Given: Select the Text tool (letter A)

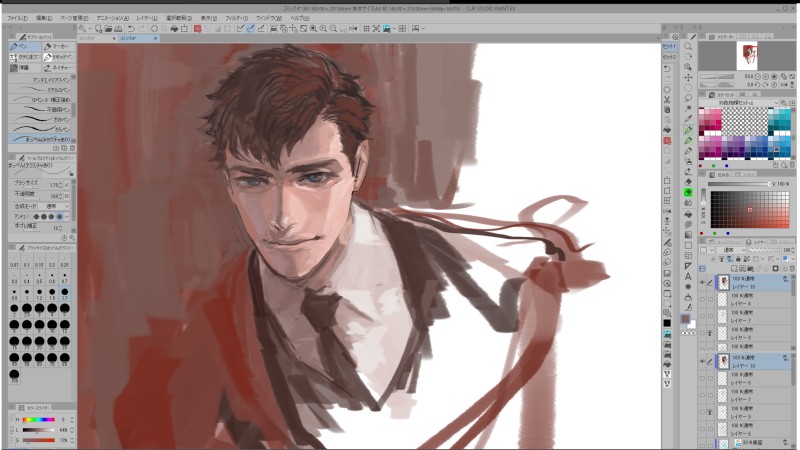Looking at the screenshot, I should click(688, 276).
